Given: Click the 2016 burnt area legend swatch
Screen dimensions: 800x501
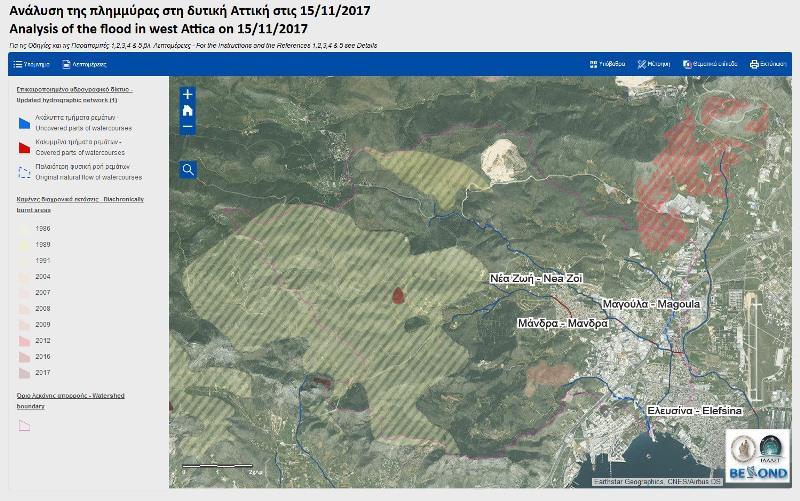Looking at the screenshot, I should (24, 357).
